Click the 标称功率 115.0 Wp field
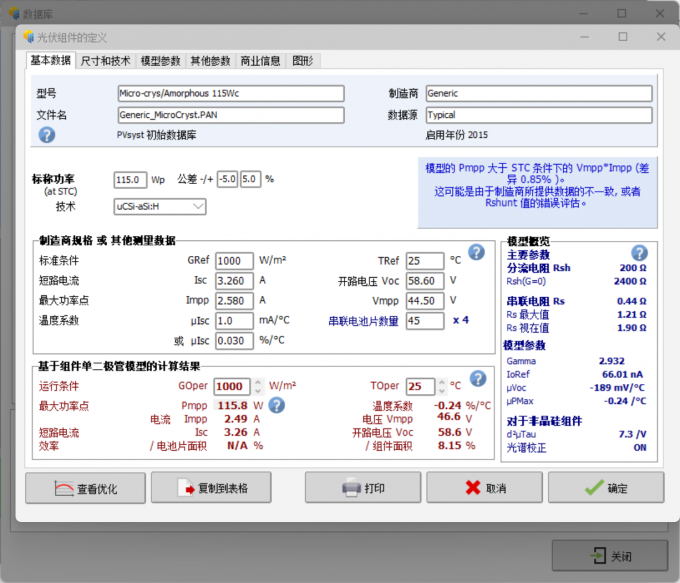This screenshot has height=583, width=680. (130, 180)
